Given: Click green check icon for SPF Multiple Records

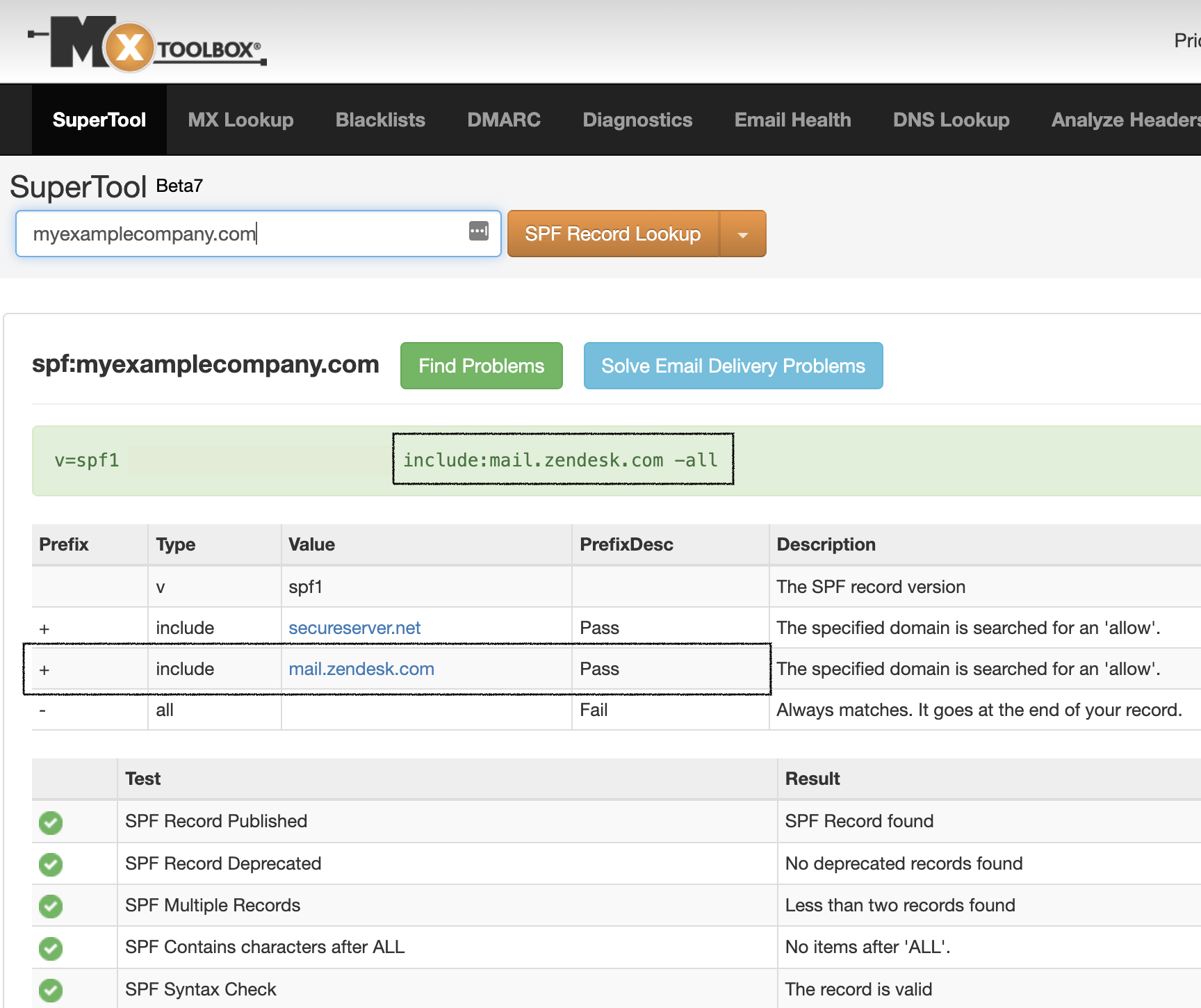Looking at the screenshot, I should [x=51, y=906].
